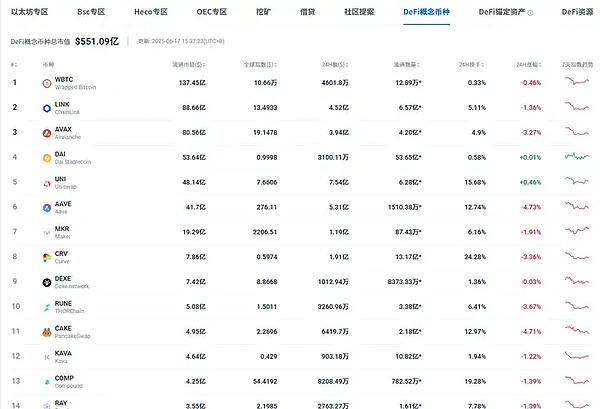Viewport: 600px width, 409px height.
Task: View DAI 7-day trend sparkline chart
Action: tap(576, 157)
